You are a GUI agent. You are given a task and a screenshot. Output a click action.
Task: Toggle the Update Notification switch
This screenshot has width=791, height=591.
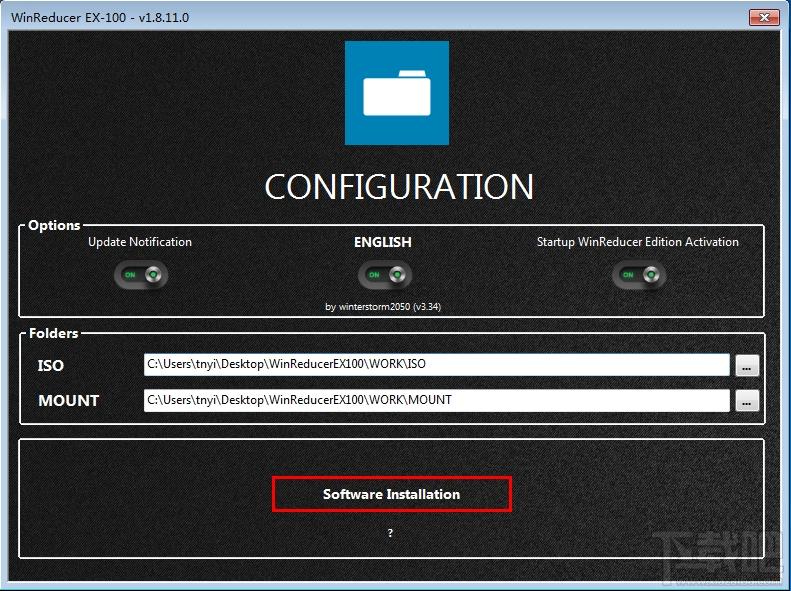pos(141,275)
